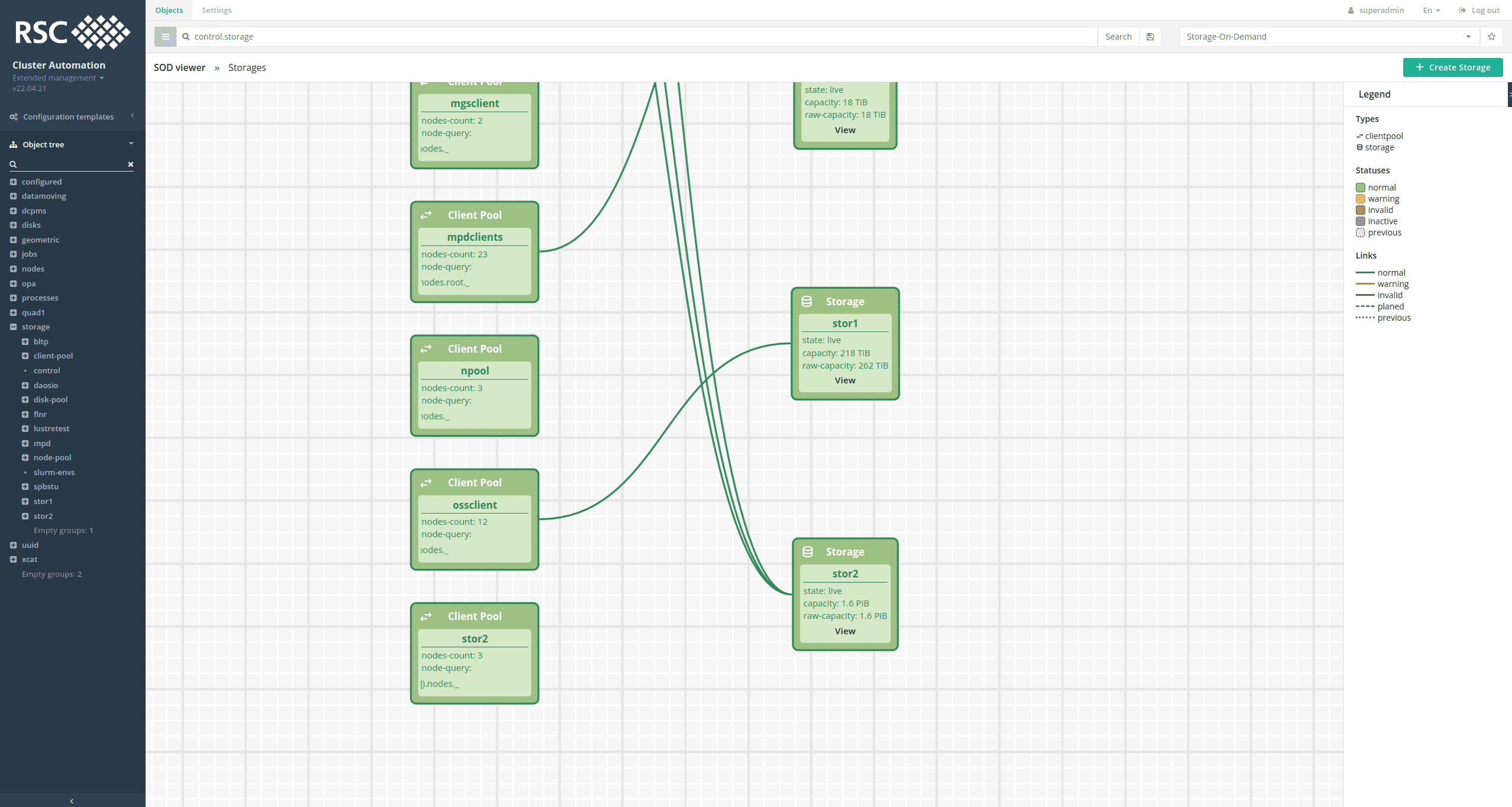Click the save search query disk icon
The image size is (1512, 807).
point(1150,36)
